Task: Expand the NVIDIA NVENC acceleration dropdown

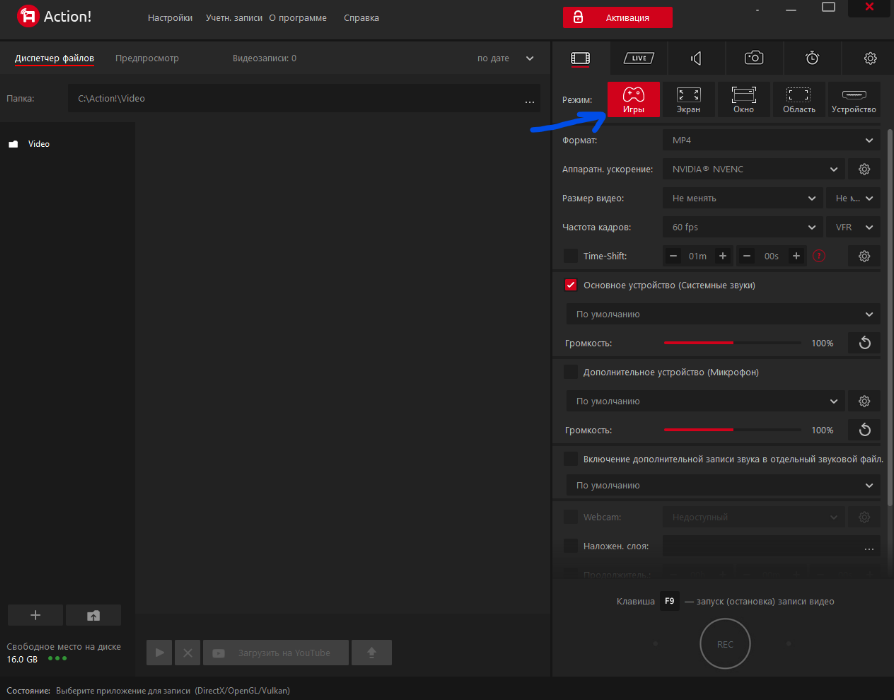Action: point(752,169)
